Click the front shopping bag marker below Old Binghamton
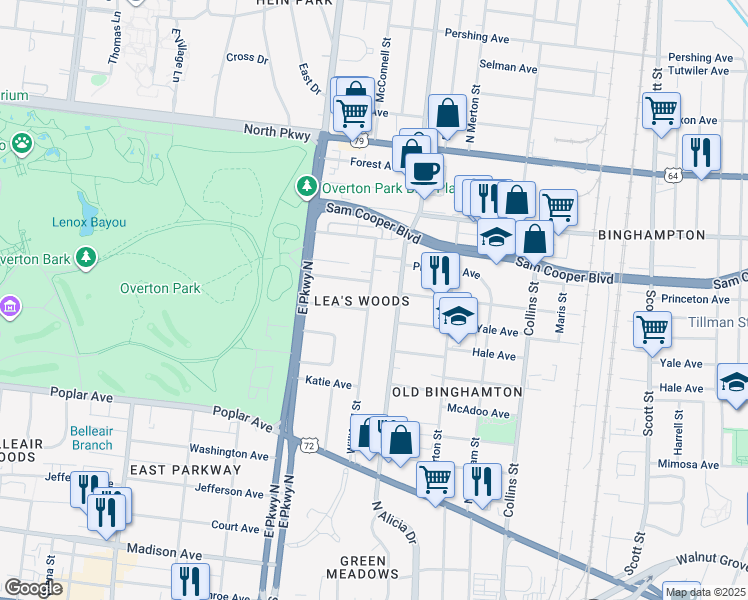 pyautogui.click(x=400, y=441)
